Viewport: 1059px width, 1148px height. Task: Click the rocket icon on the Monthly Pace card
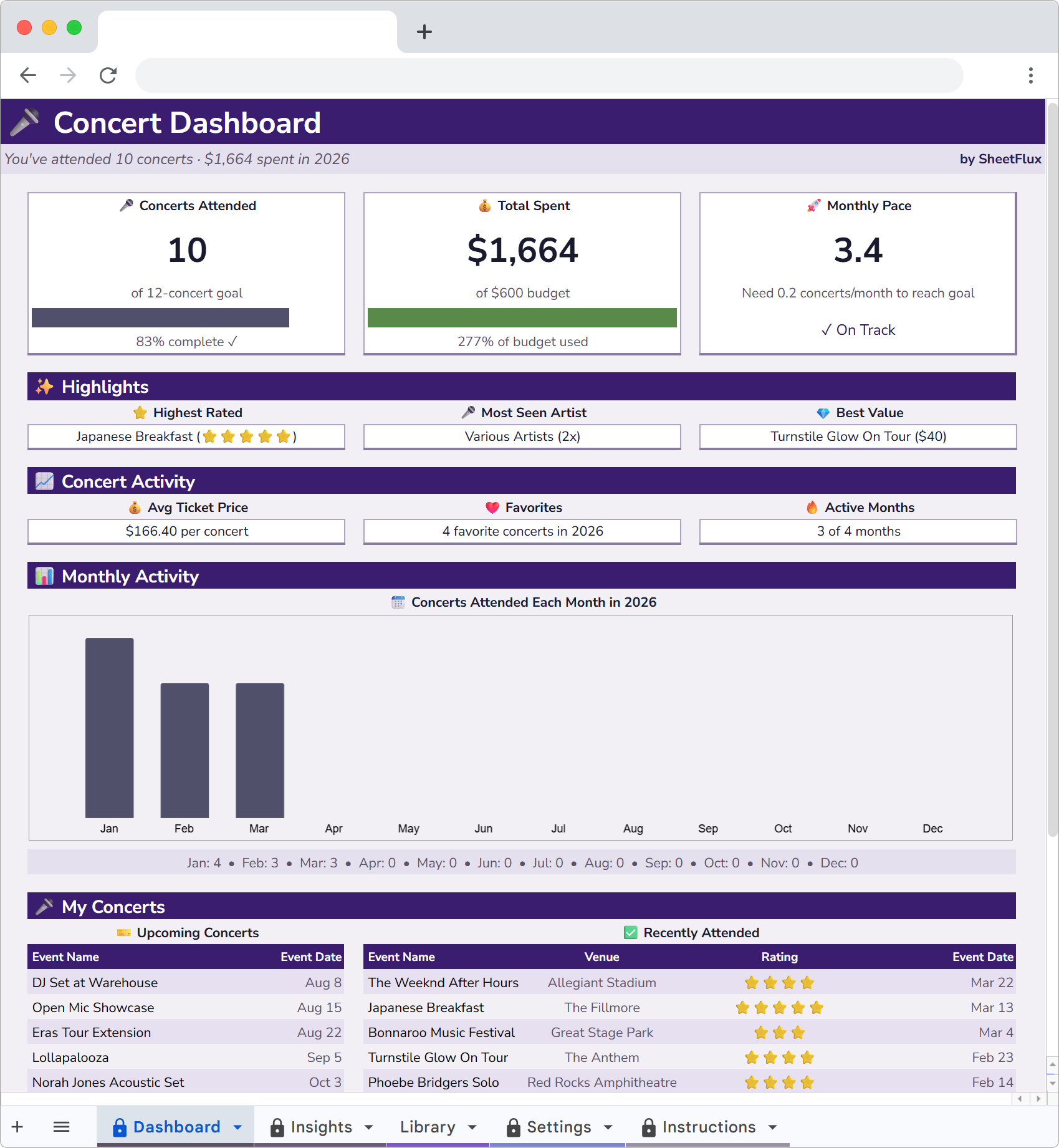pos(813,205)
